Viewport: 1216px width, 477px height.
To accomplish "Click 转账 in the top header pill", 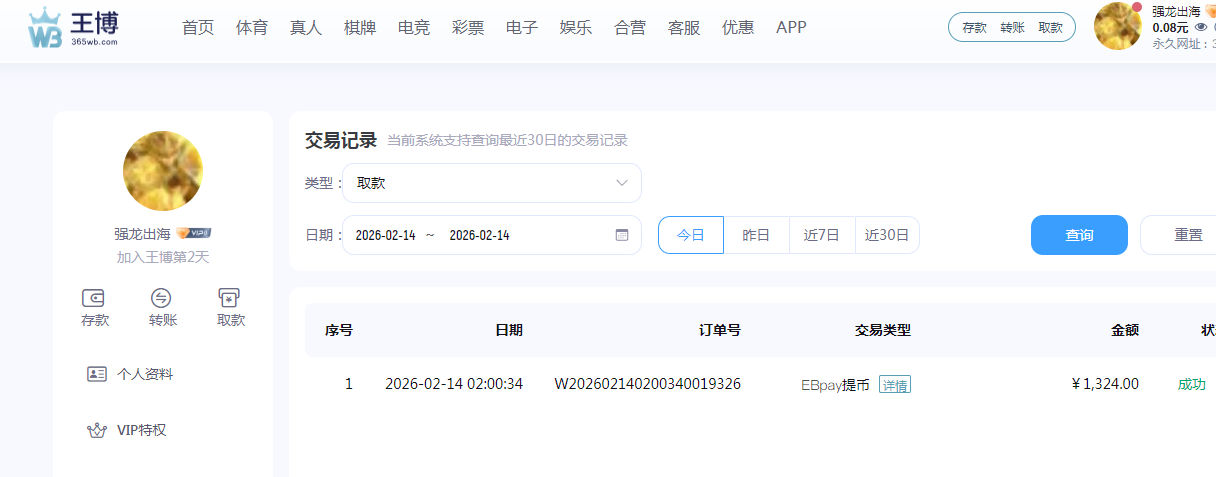I will tap(1012, 28).
